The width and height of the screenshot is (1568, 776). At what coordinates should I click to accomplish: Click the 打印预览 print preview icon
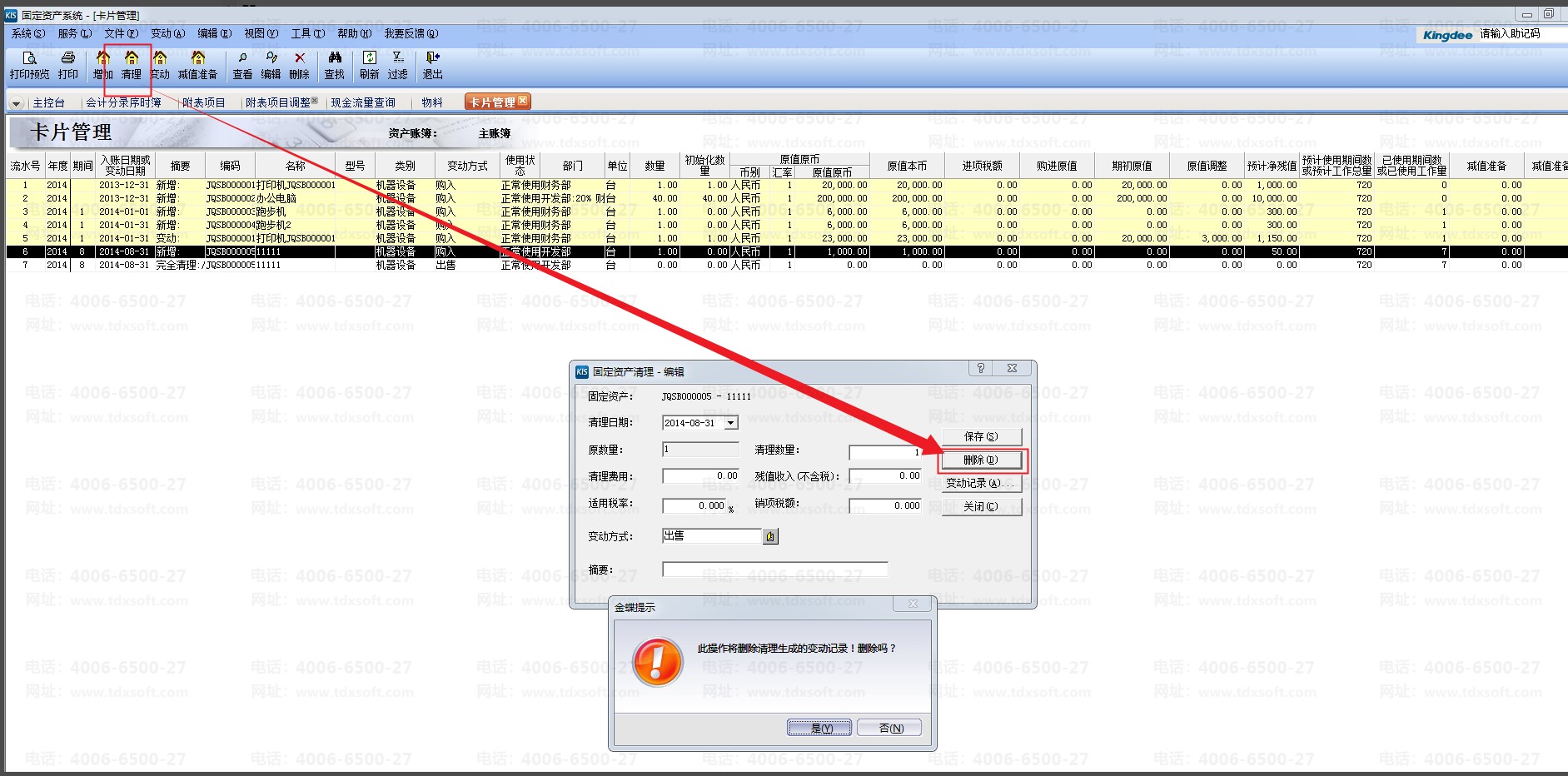pyautogui.click(x=29, y=58)
